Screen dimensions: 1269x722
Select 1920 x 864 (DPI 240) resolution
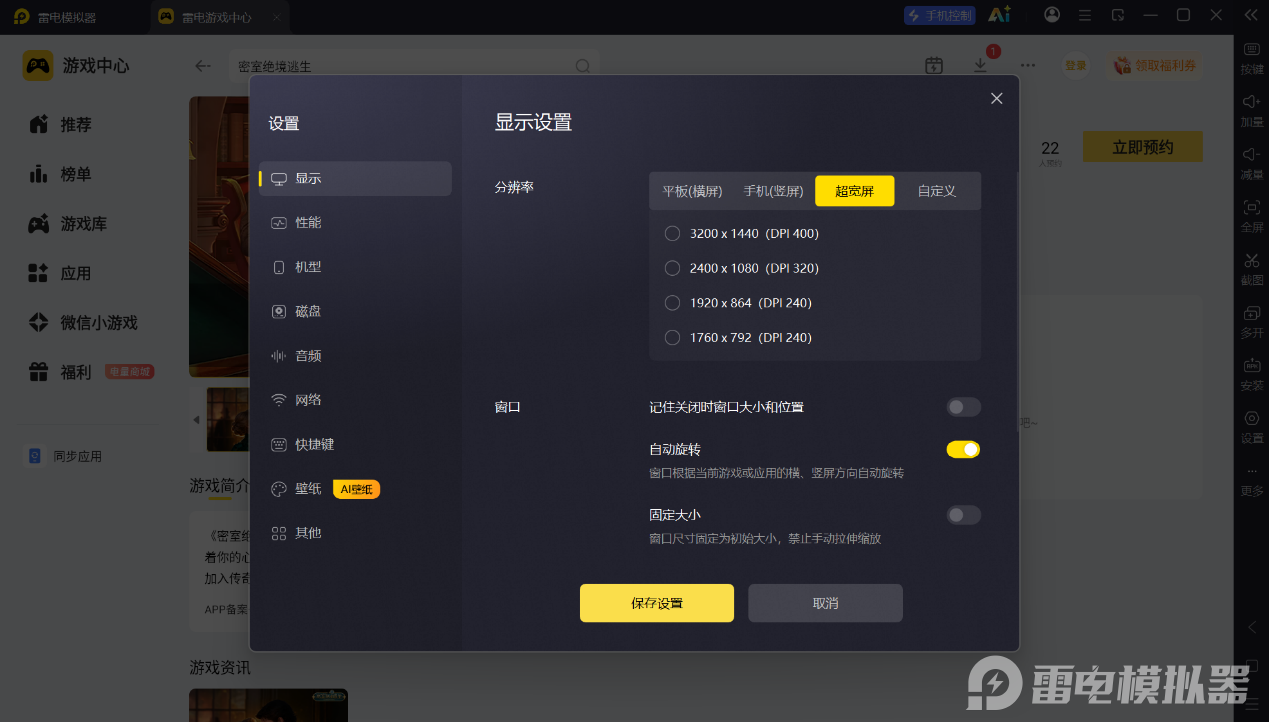(738, 303)
